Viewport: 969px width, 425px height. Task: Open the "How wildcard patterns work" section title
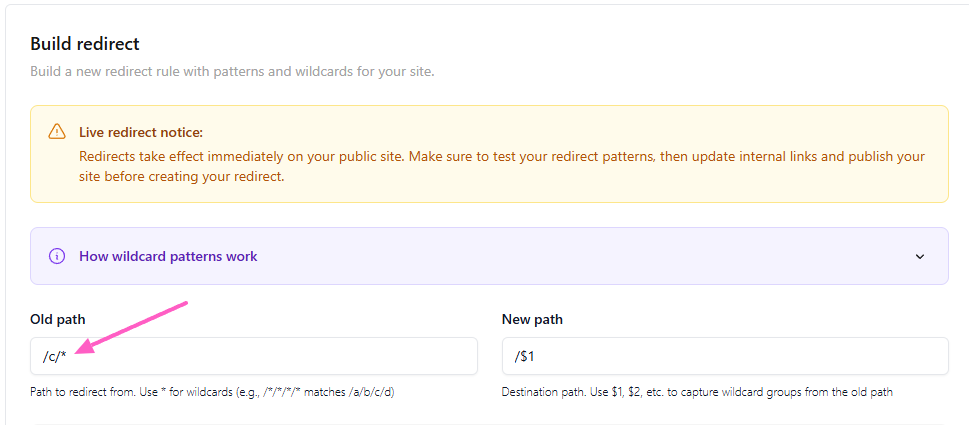[x=168, y=256]
